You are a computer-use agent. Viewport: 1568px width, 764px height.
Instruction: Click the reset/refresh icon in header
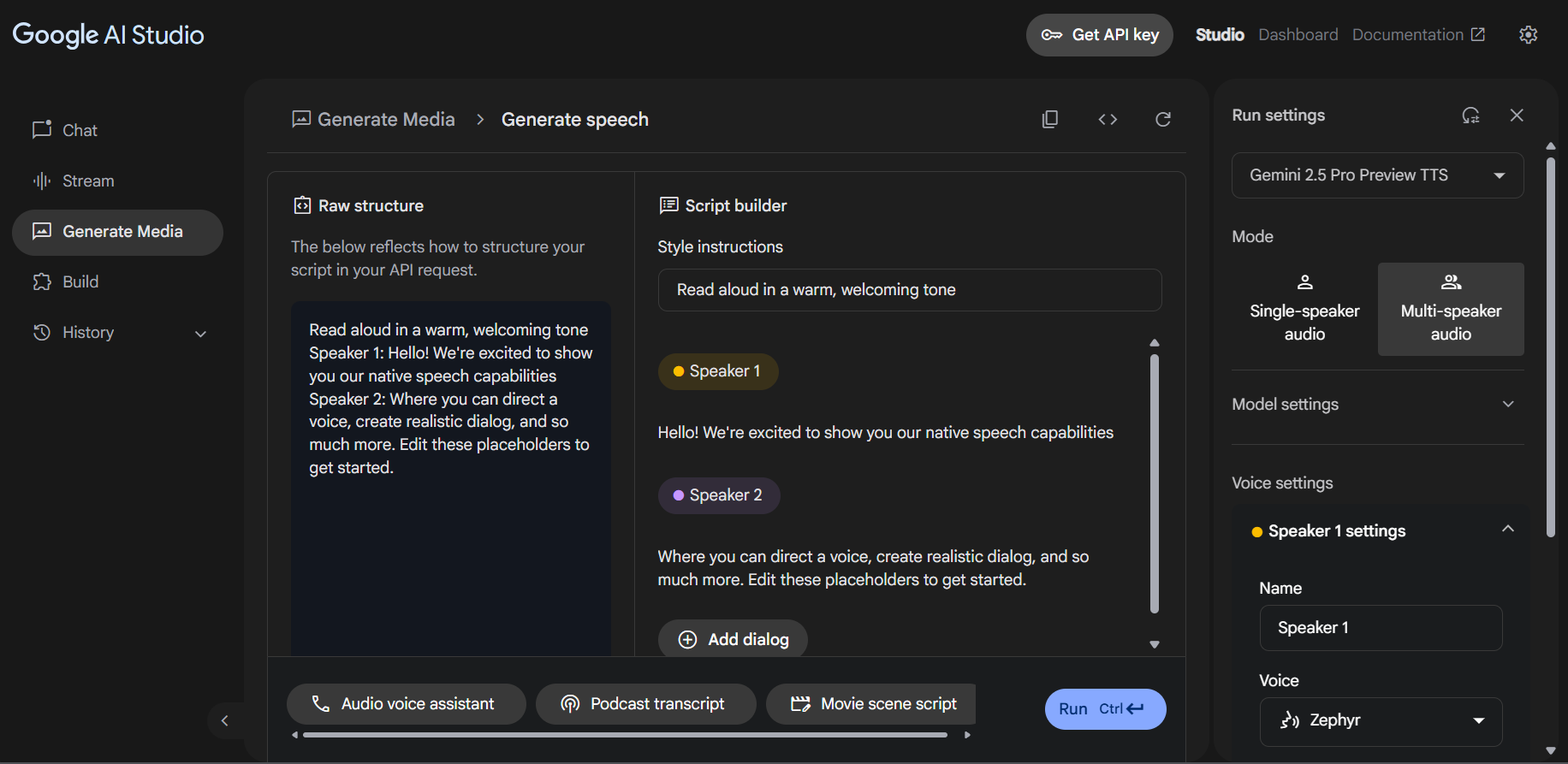point(1162,119)
